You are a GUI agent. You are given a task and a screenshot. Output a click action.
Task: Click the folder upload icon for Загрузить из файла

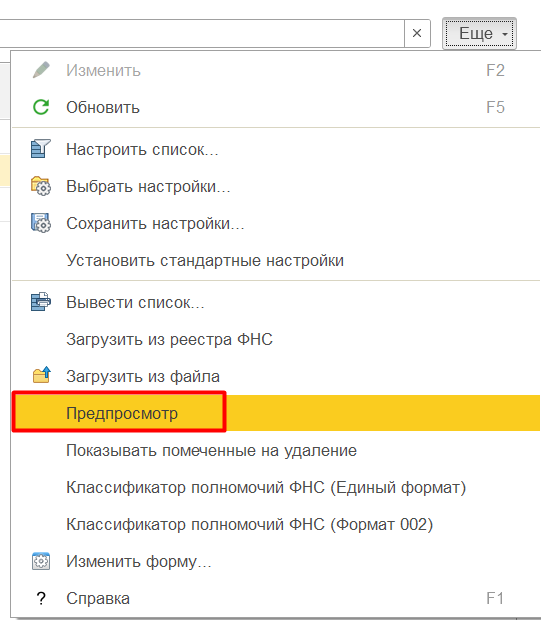(x=42, y=375)
